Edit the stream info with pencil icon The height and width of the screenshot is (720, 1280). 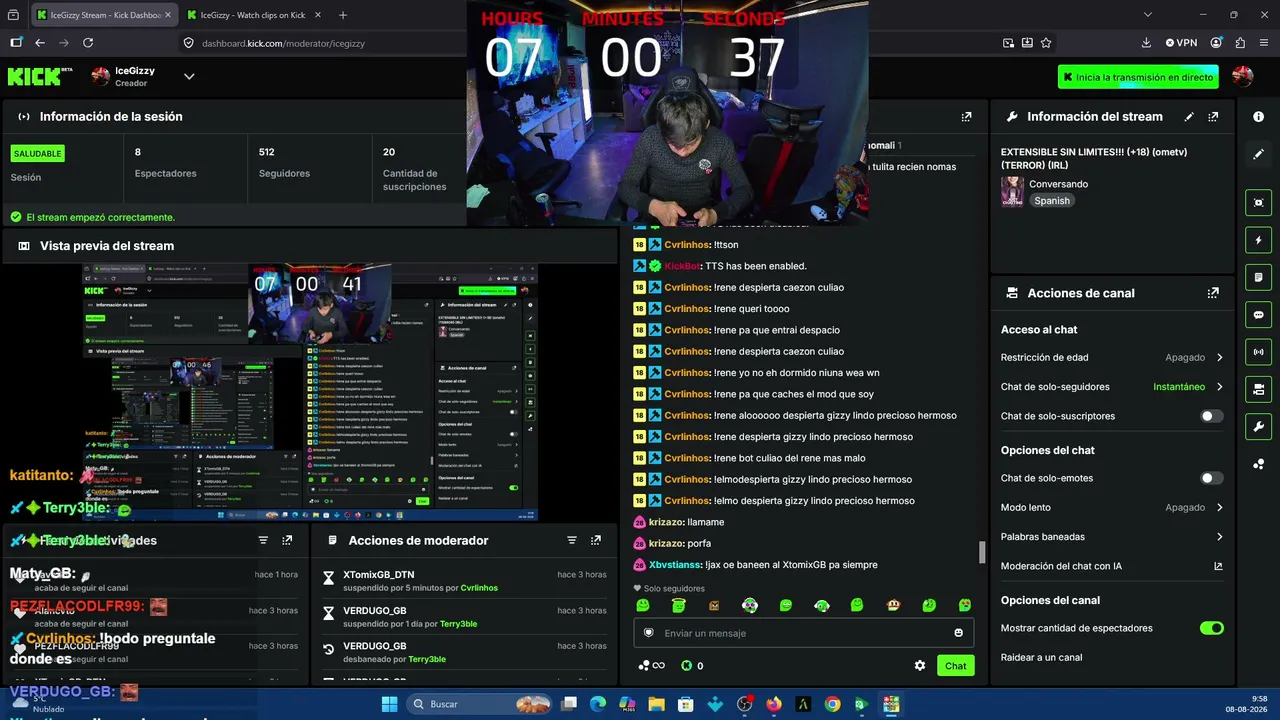[1189, 117]
